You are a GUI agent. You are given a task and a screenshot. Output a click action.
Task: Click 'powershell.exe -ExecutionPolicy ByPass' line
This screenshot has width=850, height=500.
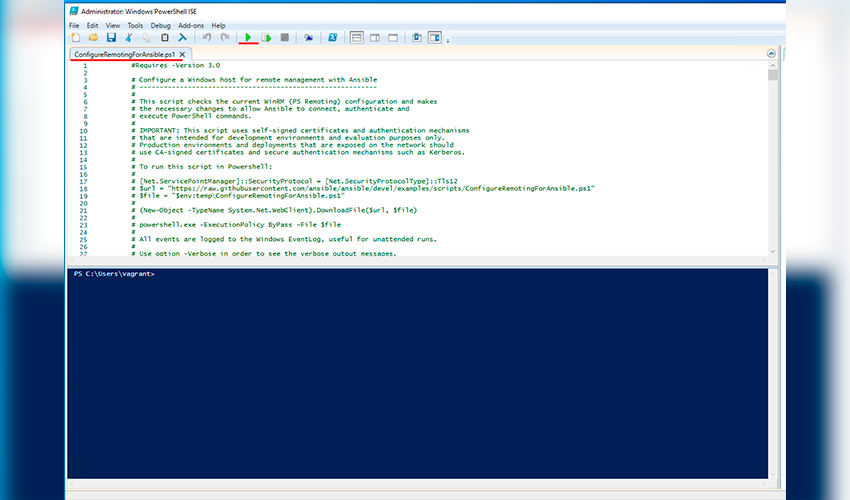click(236, 225)
